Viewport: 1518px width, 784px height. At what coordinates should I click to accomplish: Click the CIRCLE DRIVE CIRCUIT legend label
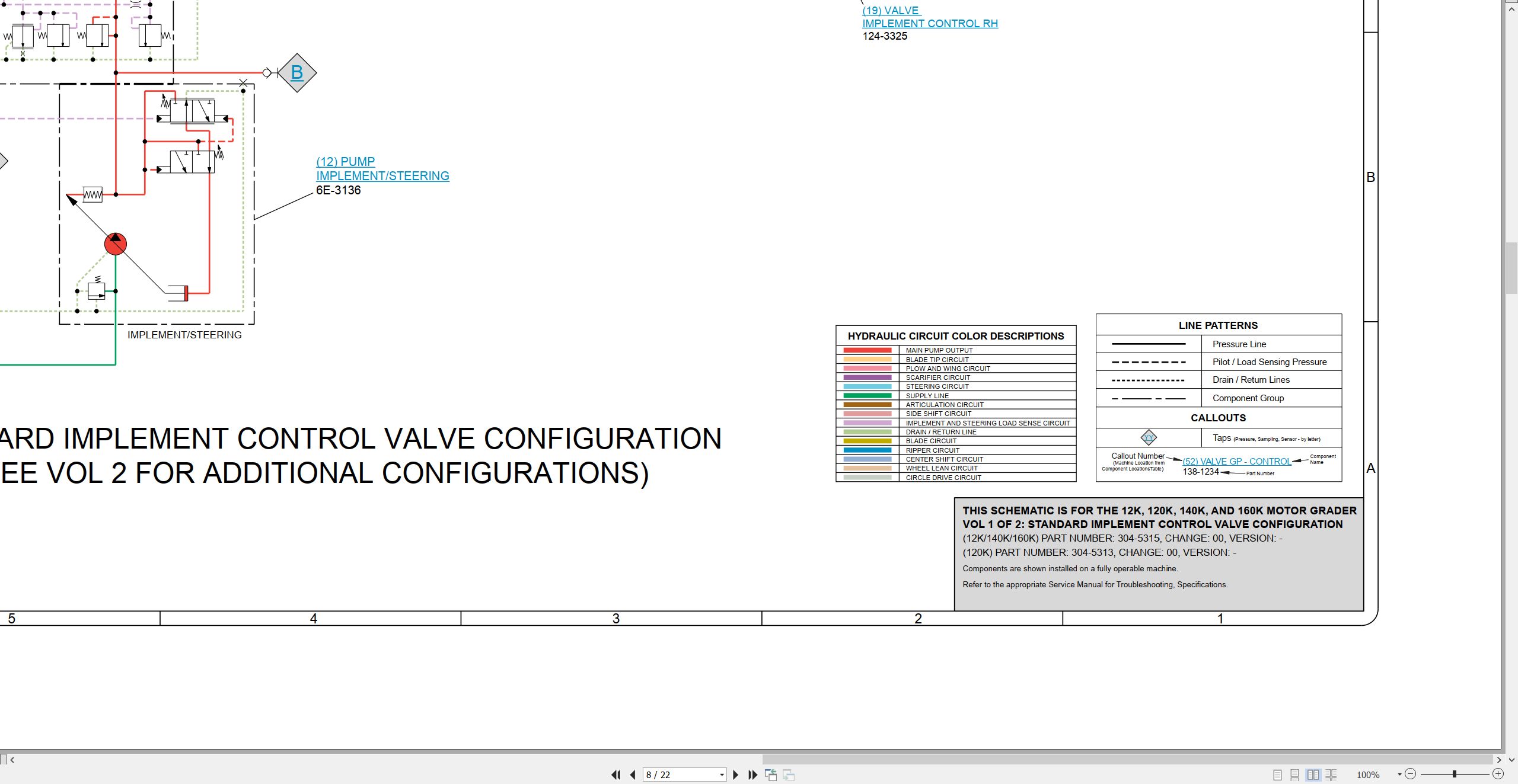(x=943, y=478)
